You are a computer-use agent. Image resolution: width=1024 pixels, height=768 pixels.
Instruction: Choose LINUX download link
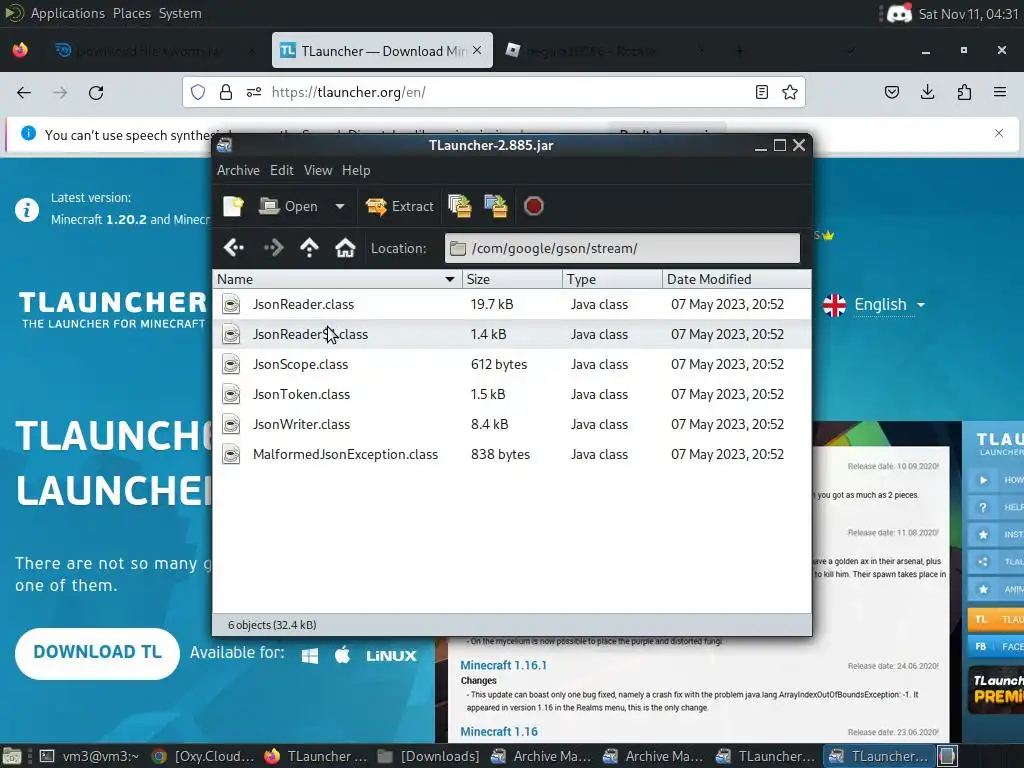coord(391,656)
